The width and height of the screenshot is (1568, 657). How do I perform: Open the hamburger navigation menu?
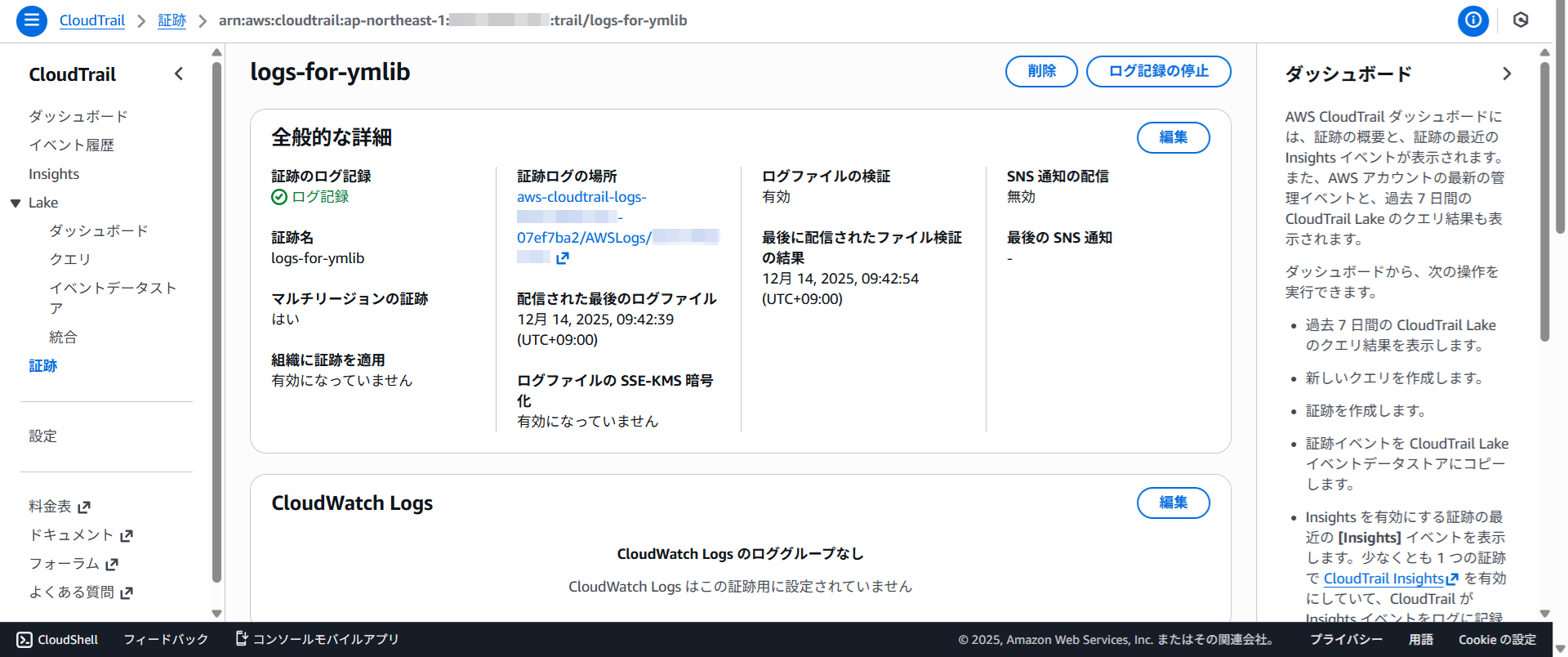[31, 20]
